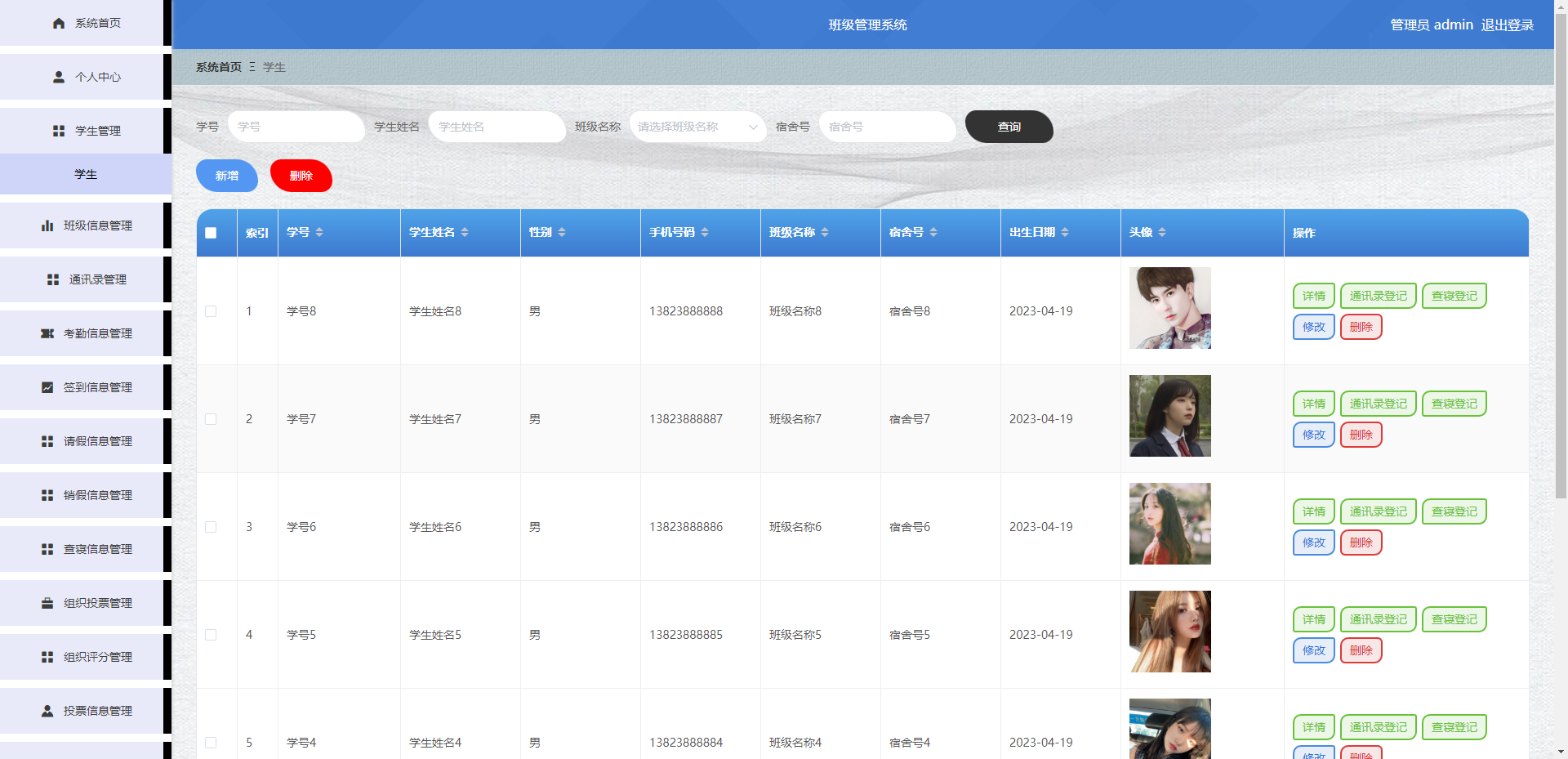Click the person icon next to 个人中心
1568x759 pixels.
pos(57,76)
